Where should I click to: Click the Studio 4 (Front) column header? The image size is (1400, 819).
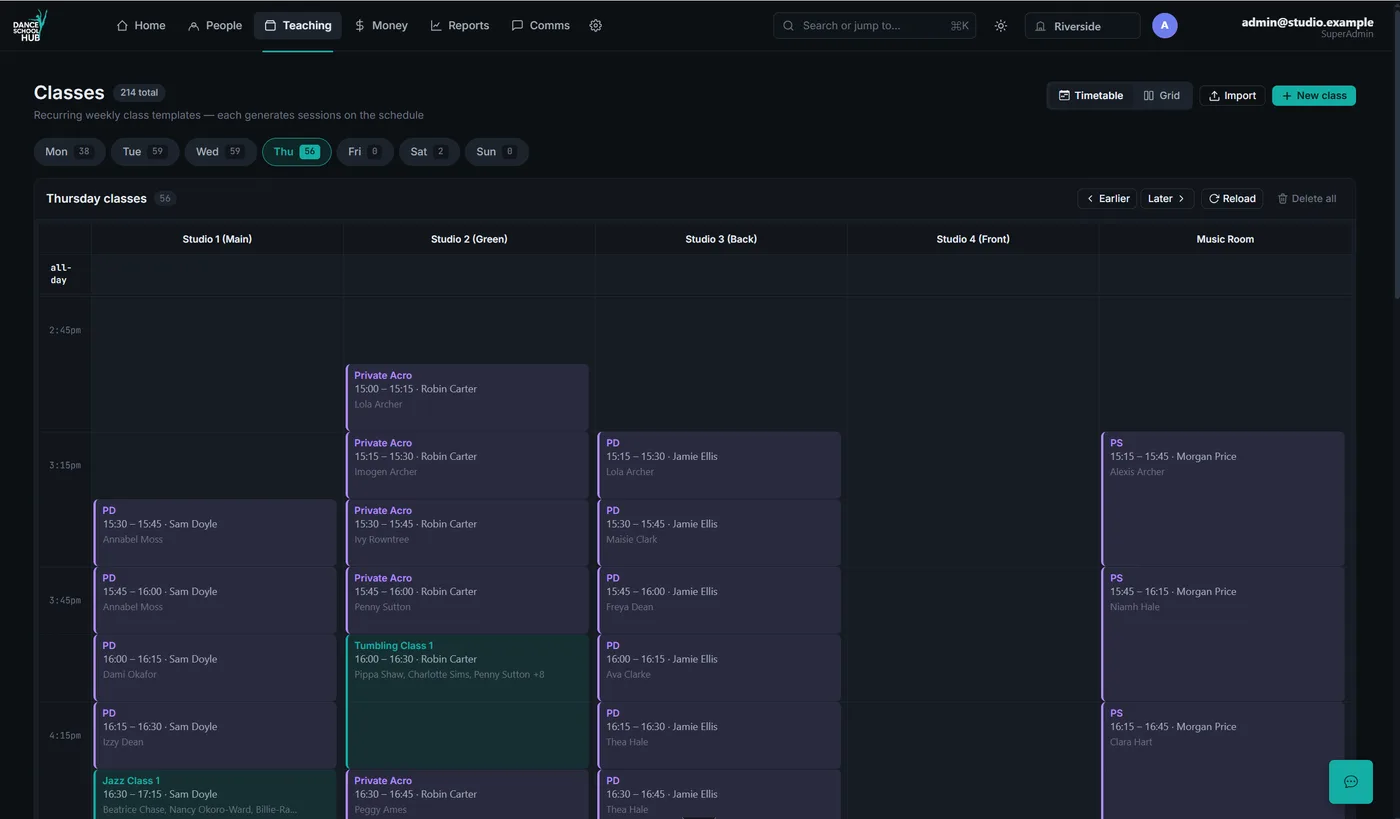pyautogui.click(x=973, y=239)
